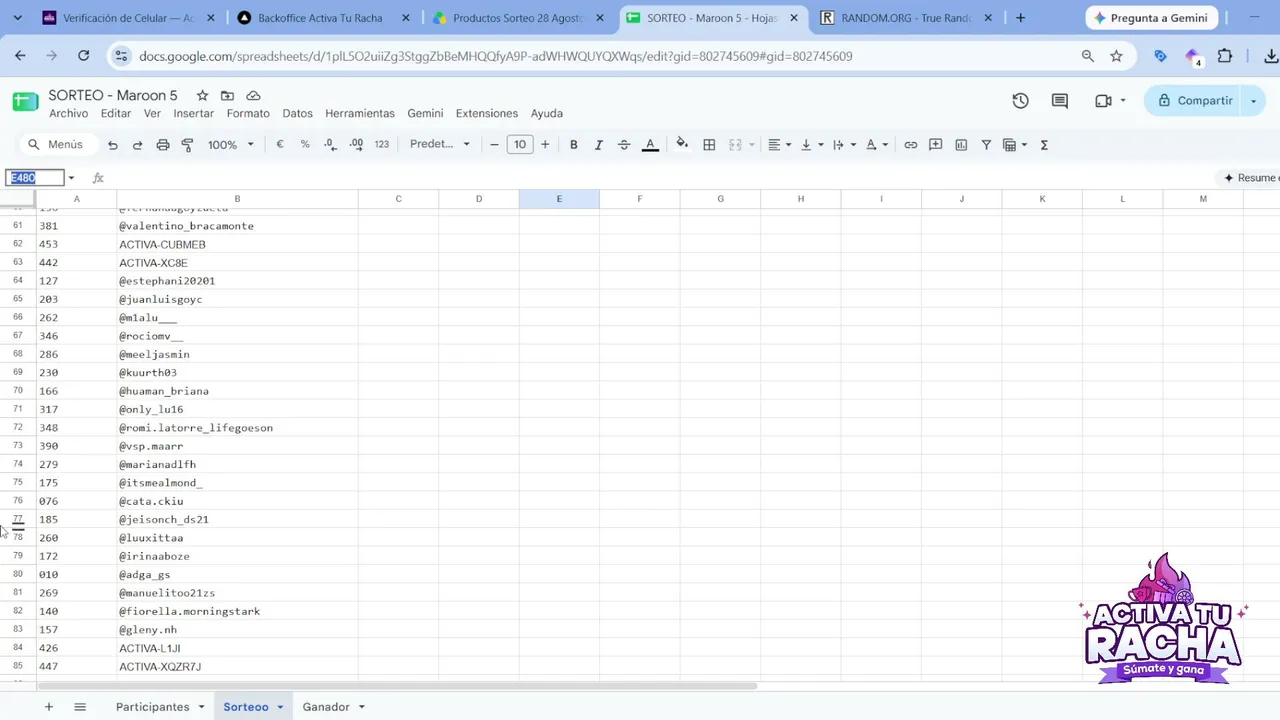Open browser Extensions puzzle icon
The width and height of the screenshot is (1280, 720).
[x=1225, y=56]
